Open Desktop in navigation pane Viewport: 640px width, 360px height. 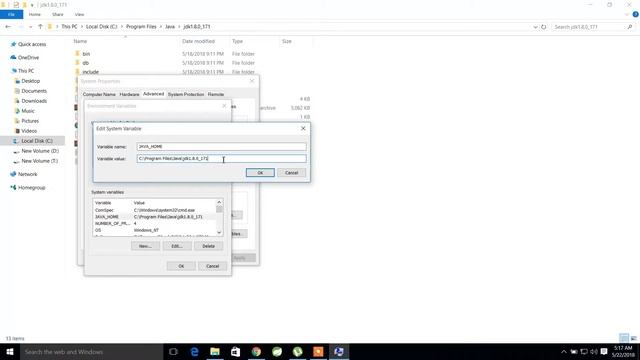tap(31, 81)
